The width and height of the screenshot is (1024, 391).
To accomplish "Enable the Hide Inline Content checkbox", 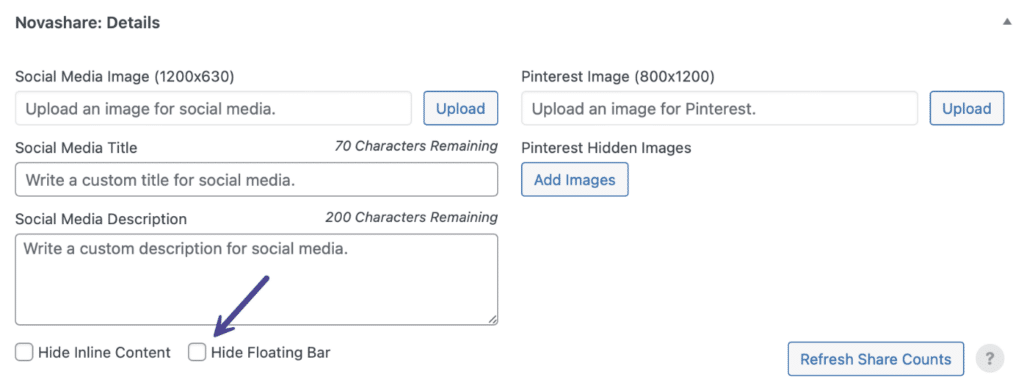I will point(24,352).
